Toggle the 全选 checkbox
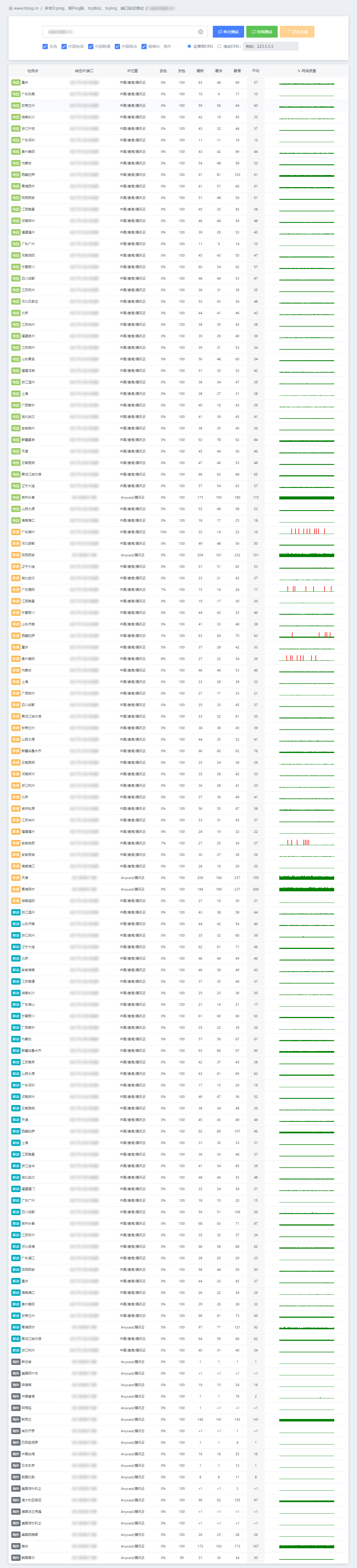 (x=45, y=46)
